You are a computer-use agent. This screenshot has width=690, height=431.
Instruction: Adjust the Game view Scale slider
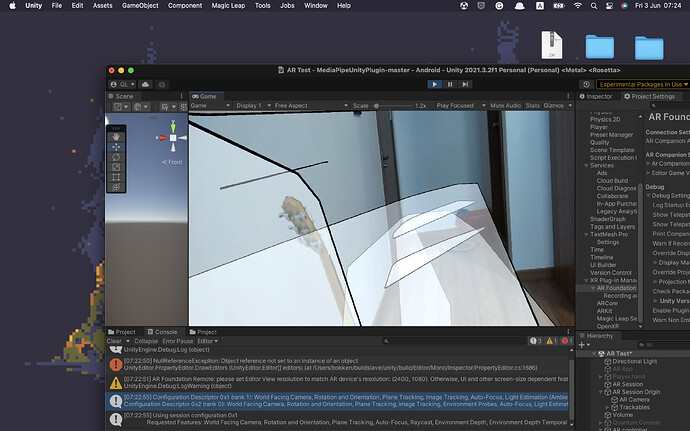pos(393,106)
